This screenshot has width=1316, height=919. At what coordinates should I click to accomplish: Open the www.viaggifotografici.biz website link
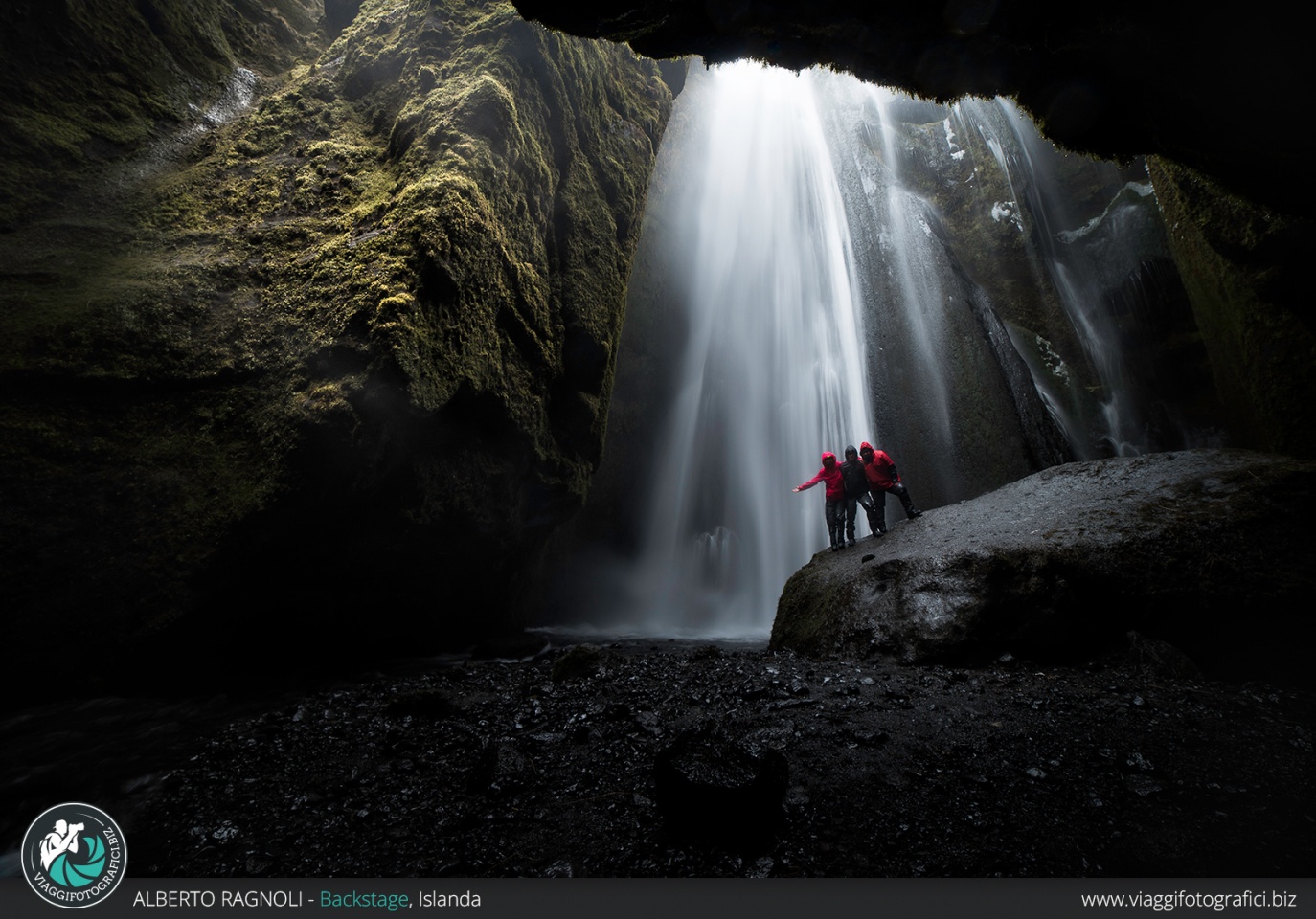pos(1188,900)
